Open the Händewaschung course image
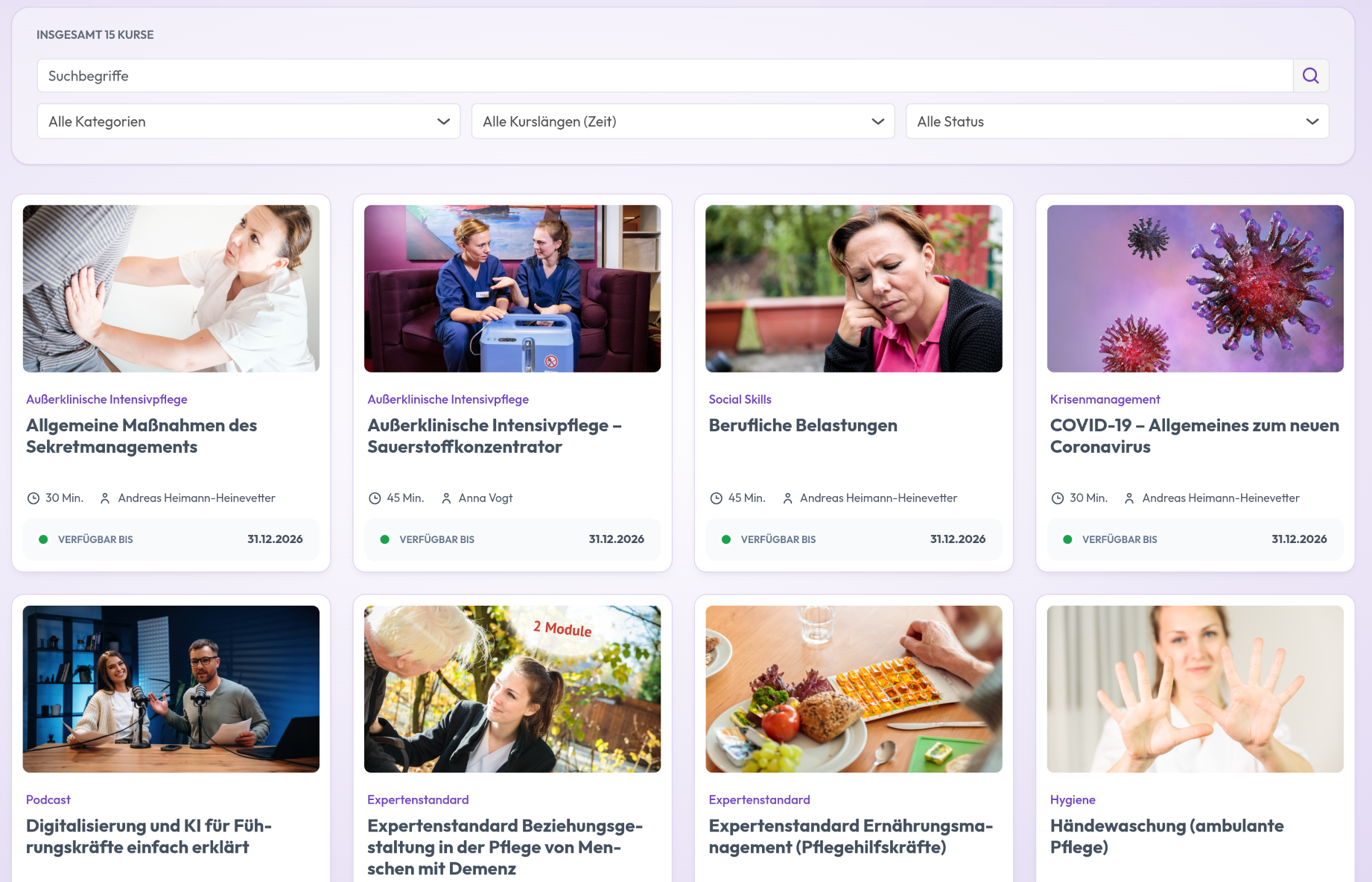The width and height of the screenshot is (1372, 882). 1195,689
